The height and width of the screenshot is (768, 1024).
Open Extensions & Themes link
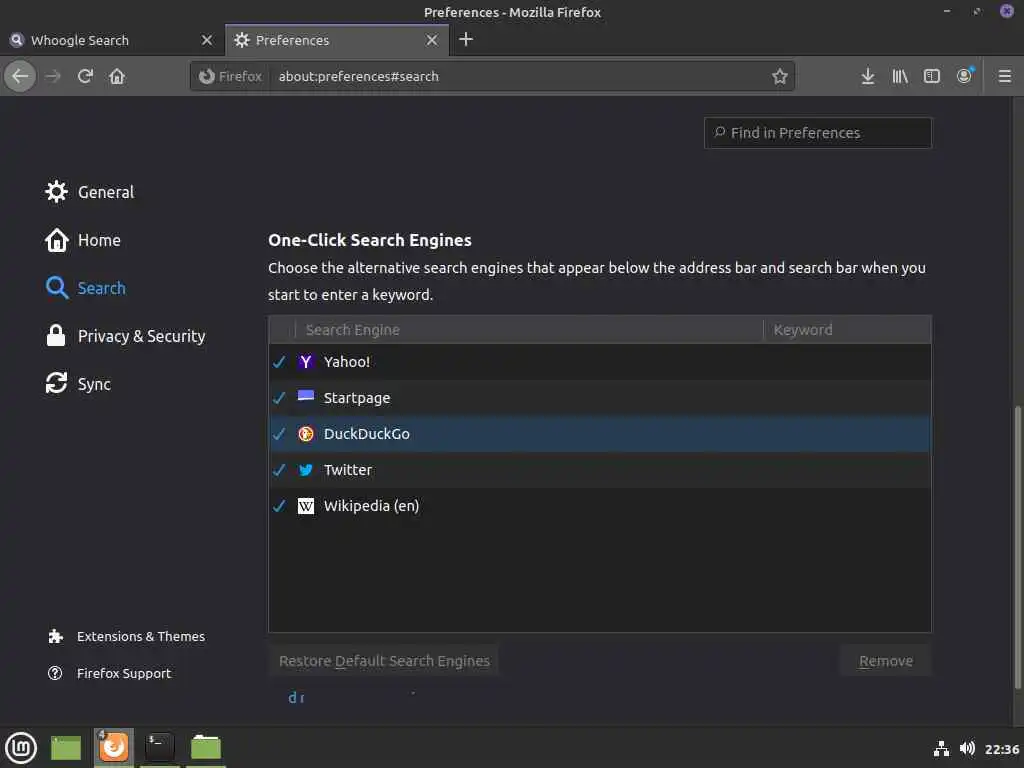127,636
